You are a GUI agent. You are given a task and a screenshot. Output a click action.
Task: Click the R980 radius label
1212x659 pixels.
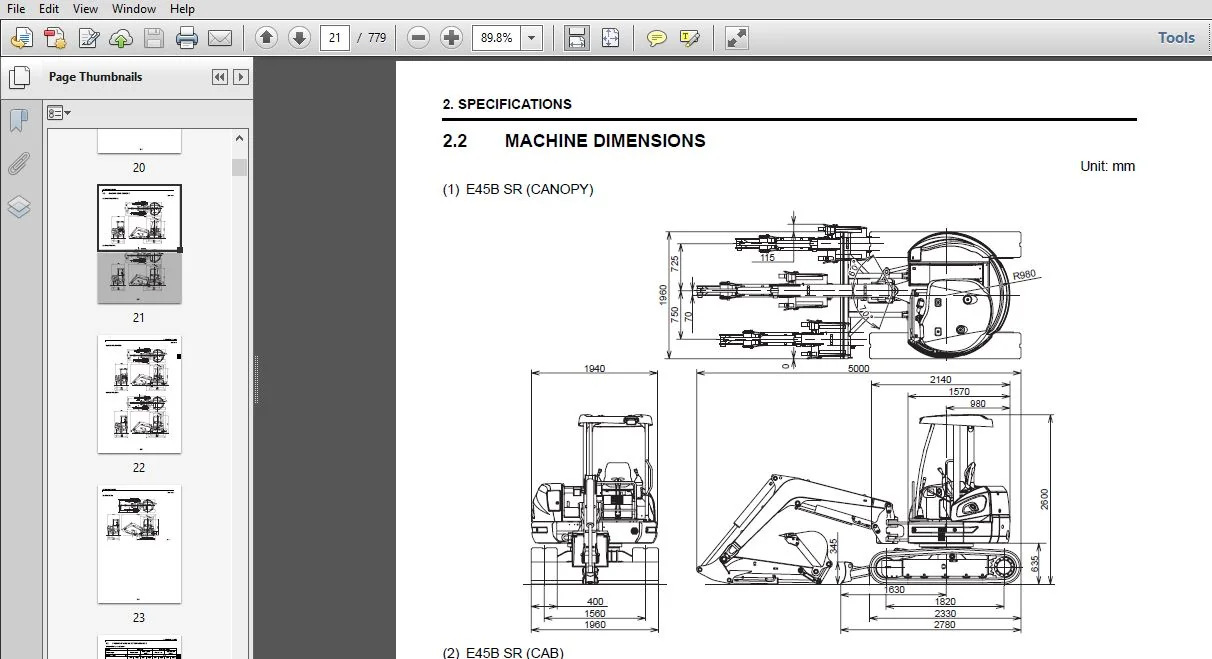click(x=1024, y=275)
